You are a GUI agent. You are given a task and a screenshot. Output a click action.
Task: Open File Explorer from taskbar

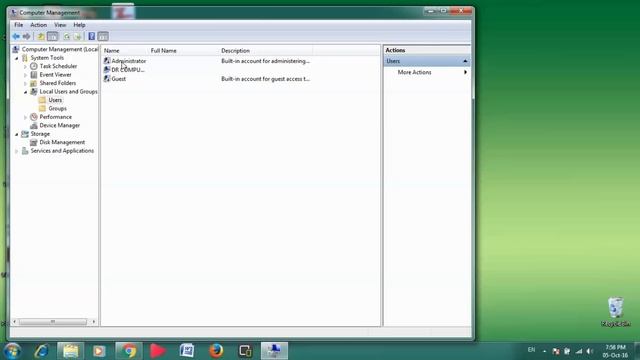pyautogui.click(x=71, y=351)
